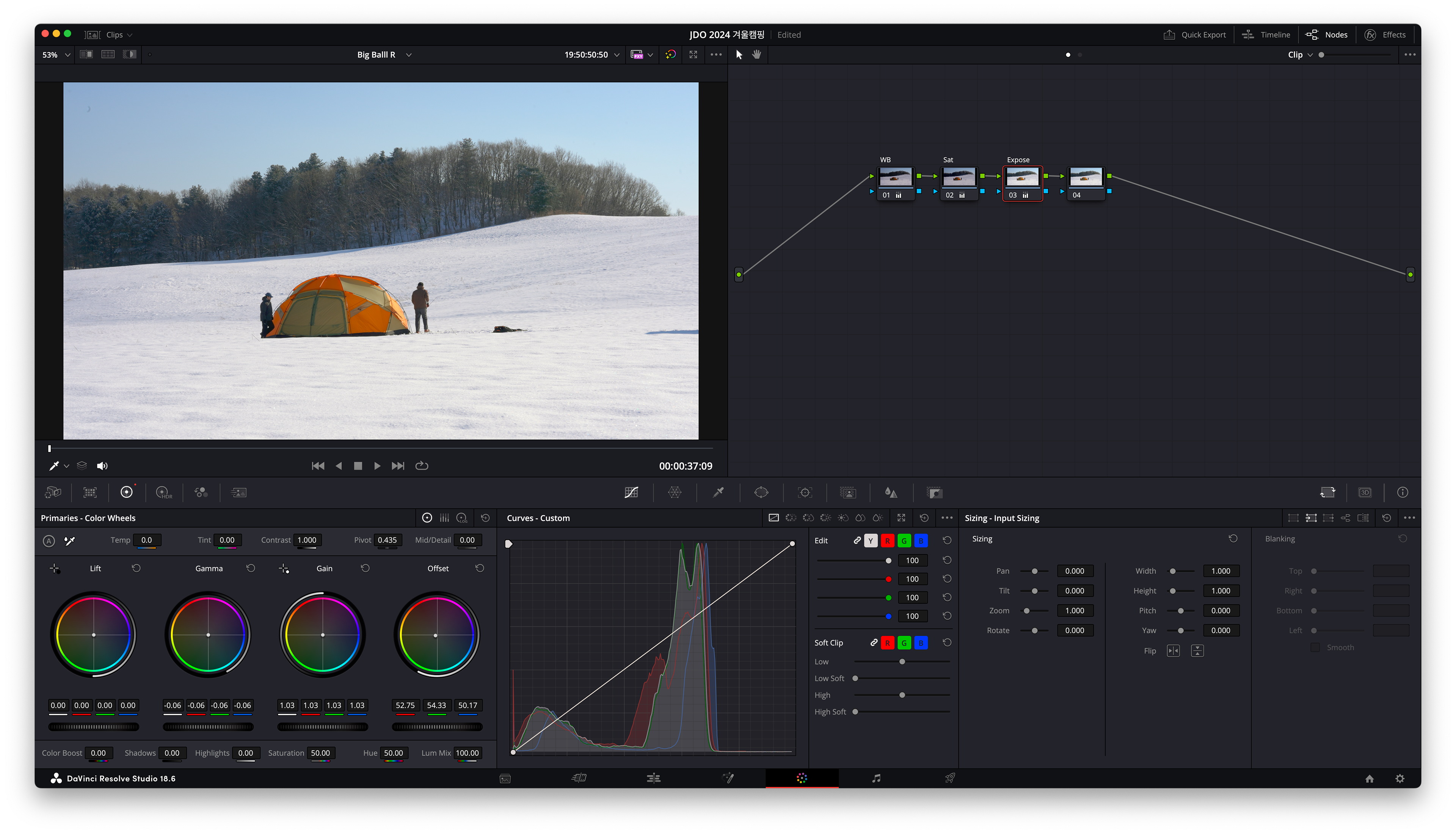The width and height of the screenshot is (1456, 834).
Task: Open the Tracker palette
Action: 805,493
